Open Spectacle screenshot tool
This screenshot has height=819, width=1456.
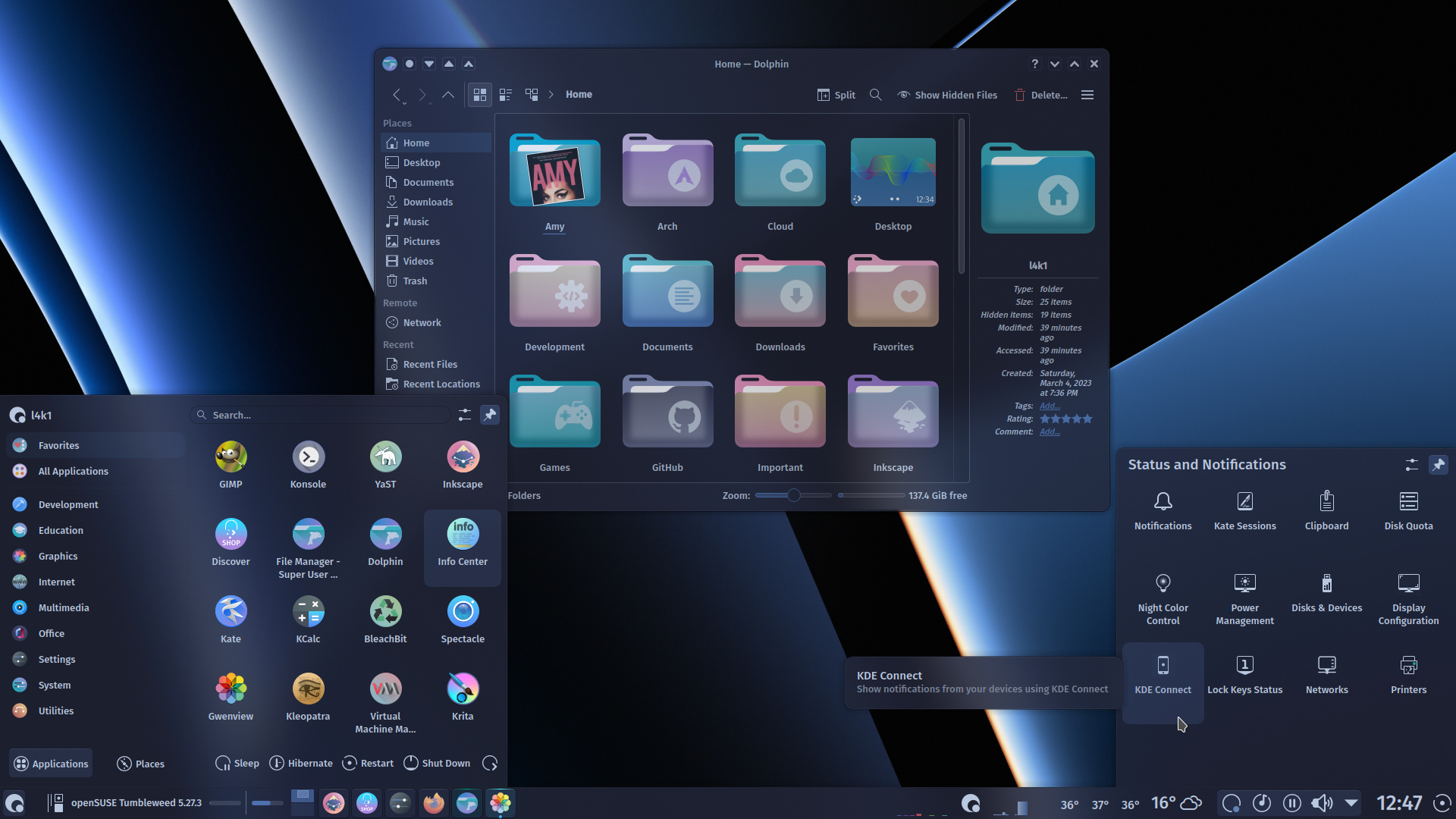pyautogui.click(x=463, y=620)
